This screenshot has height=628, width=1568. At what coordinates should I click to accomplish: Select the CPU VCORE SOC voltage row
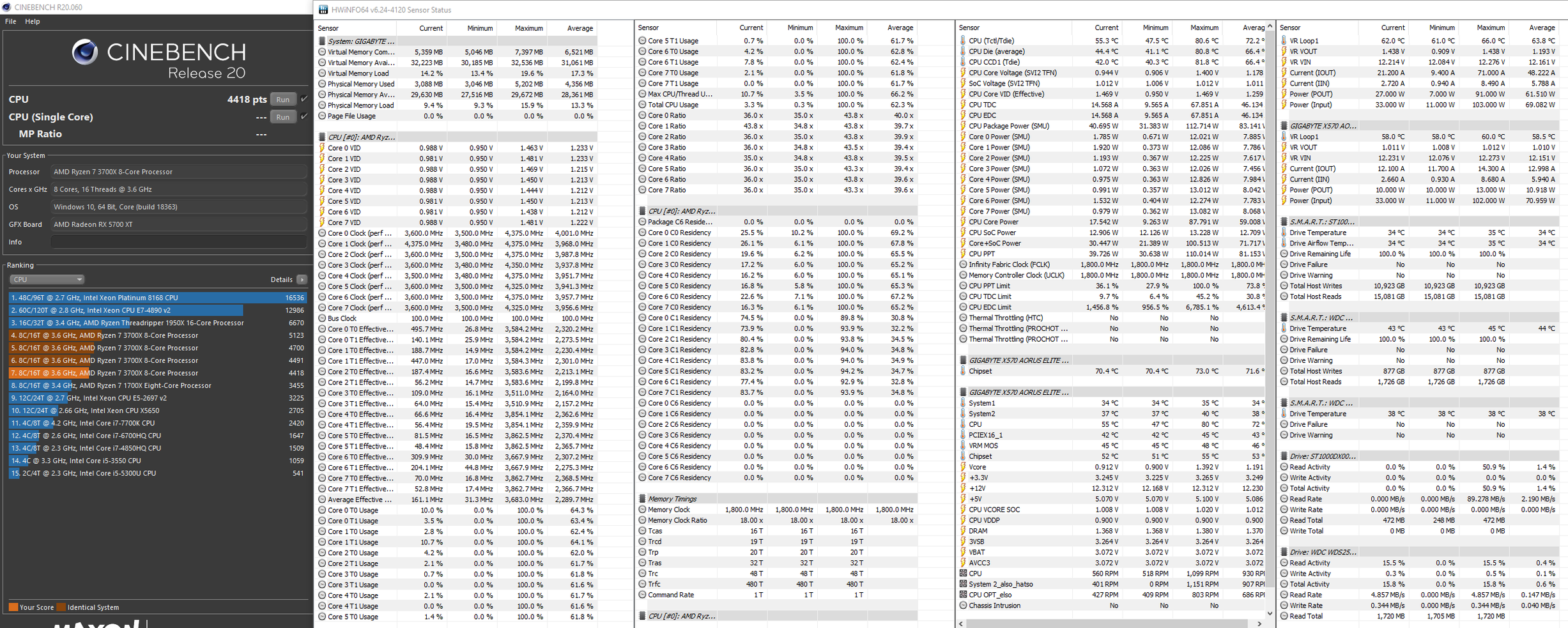coord(1111,510)
